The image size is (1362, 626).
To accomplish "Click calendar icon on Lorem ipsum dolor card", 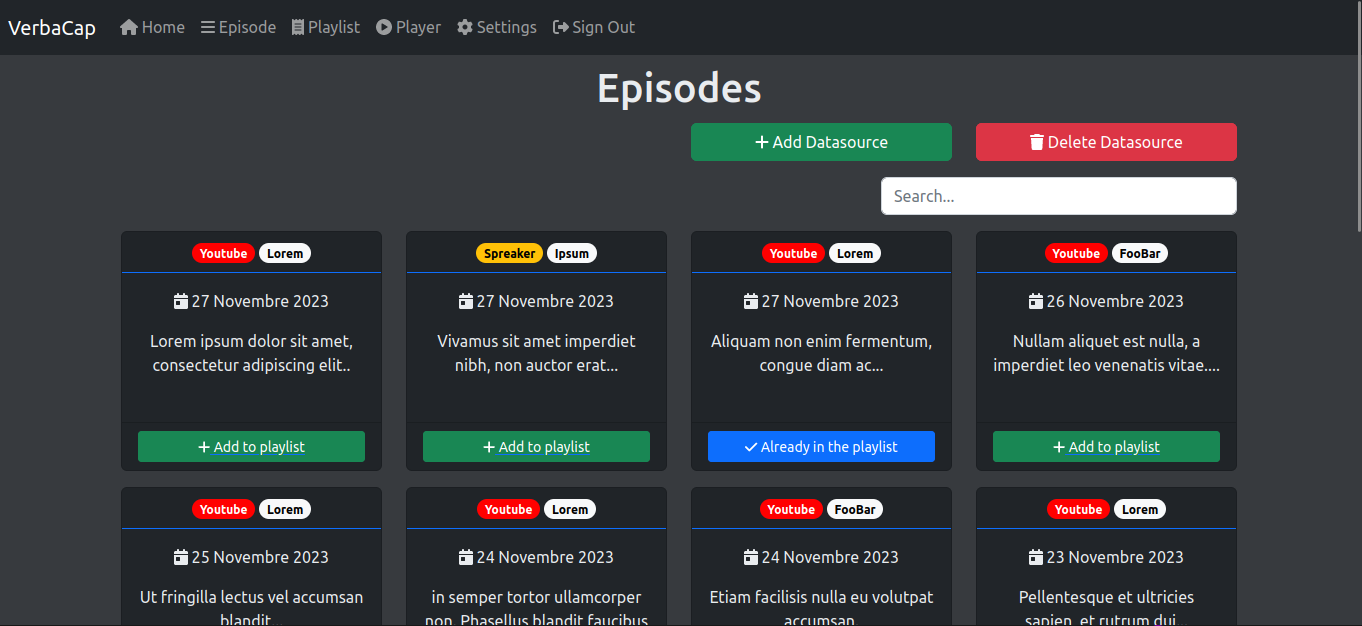I will pos(181,301).
